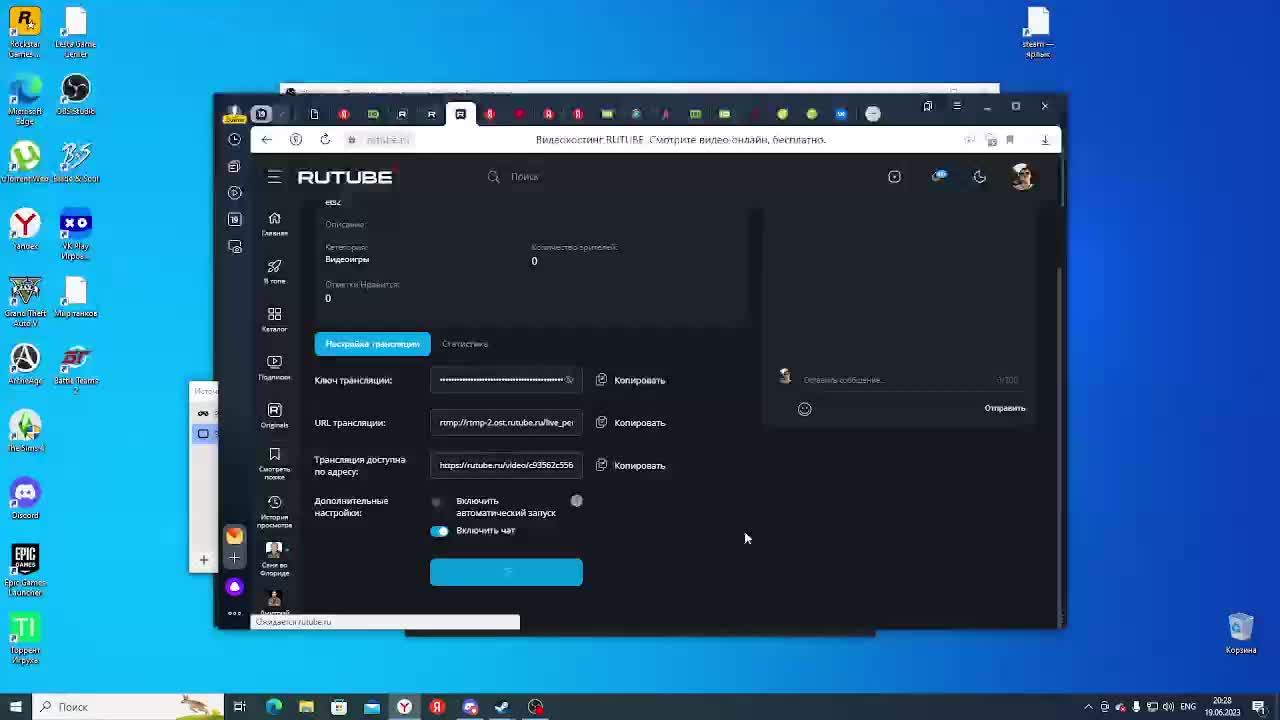Go back in the browser
This screenshot has height=720, width=1280.
266,140
